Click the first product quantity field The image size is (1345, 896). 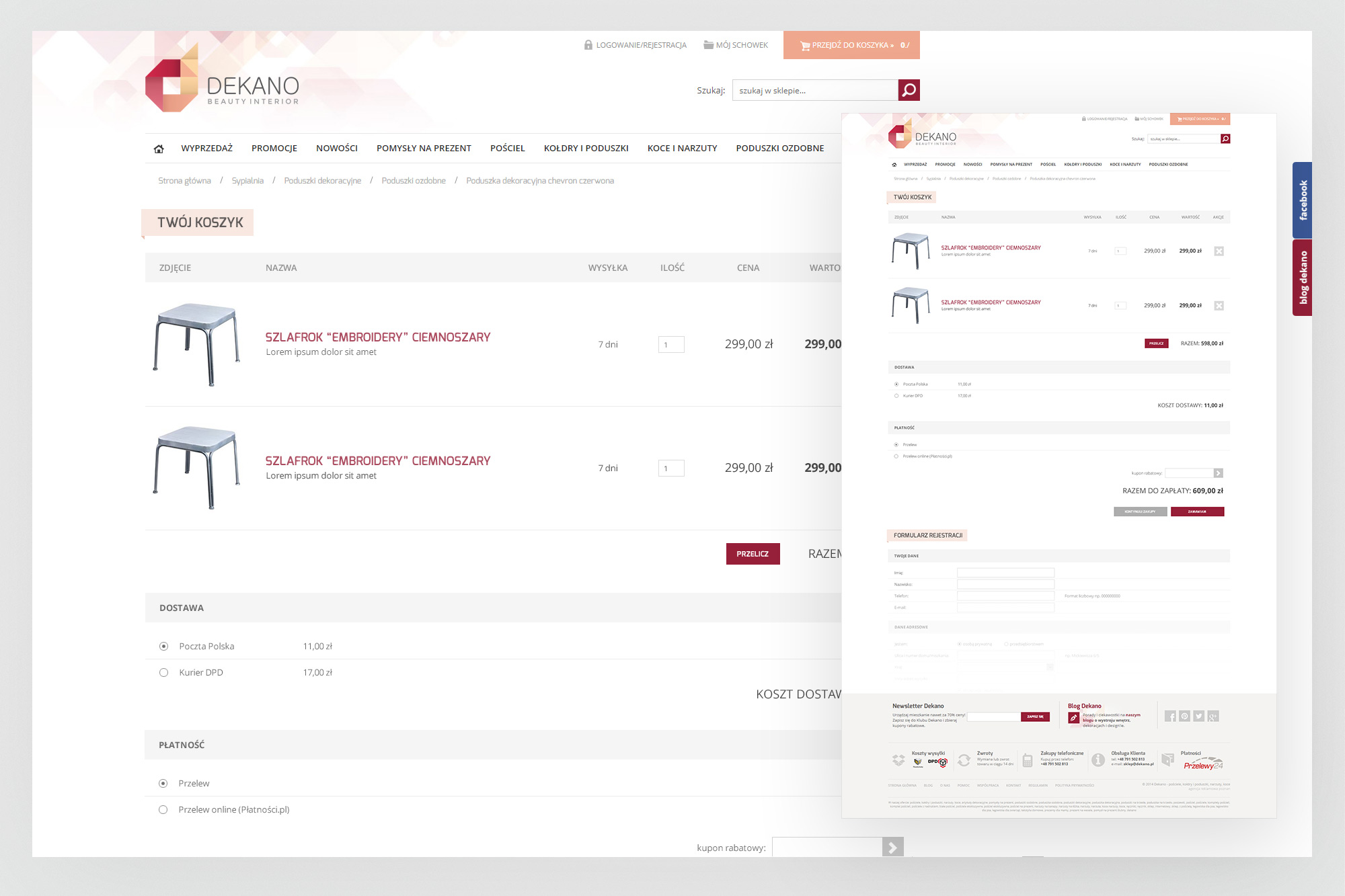pyautogui.click(x=671, y=344)
